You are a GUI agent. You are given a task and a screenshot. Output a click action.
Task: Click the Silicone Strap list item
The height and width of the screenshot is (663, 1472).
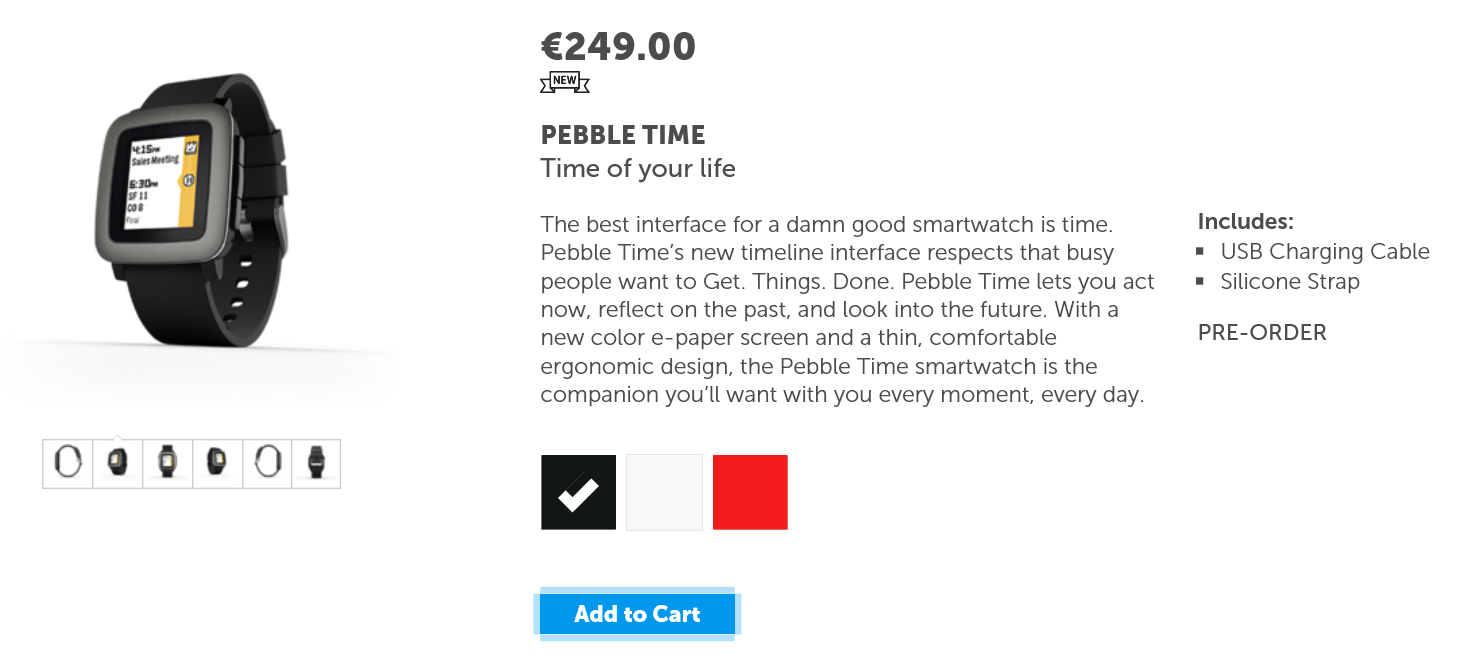tap(1290, 282)
